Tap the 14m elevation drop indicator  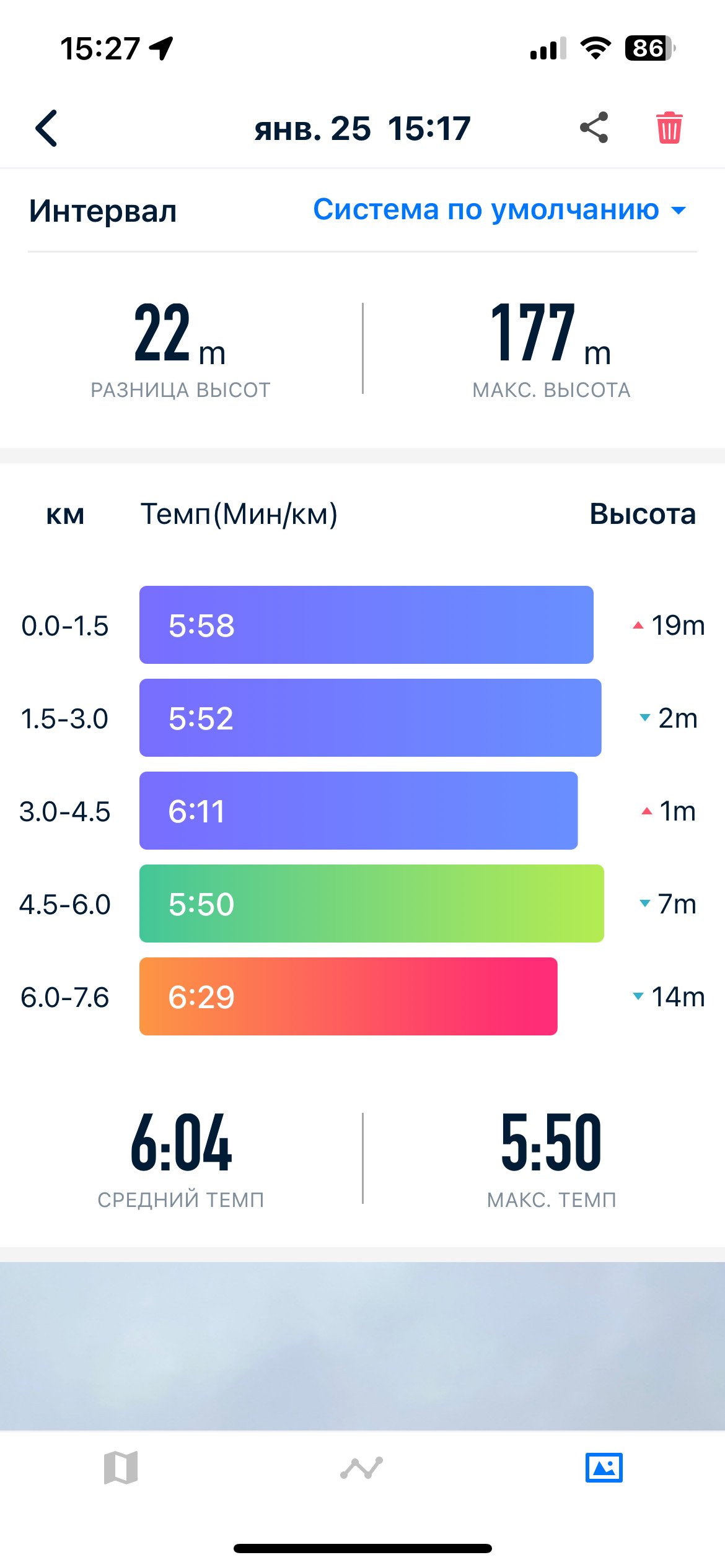pos(669,996)
